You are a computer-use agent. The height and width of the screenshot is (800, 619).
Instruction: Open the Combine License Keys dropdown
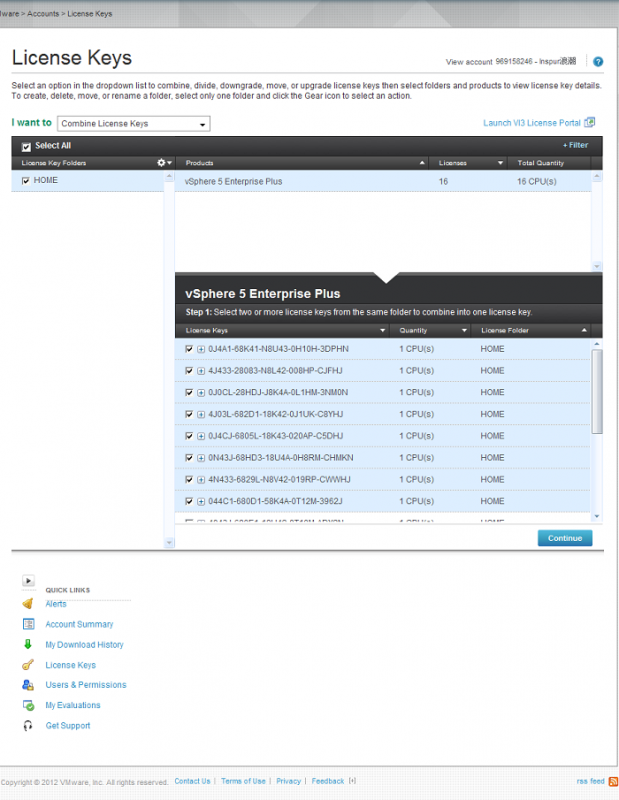pos(134,124)
